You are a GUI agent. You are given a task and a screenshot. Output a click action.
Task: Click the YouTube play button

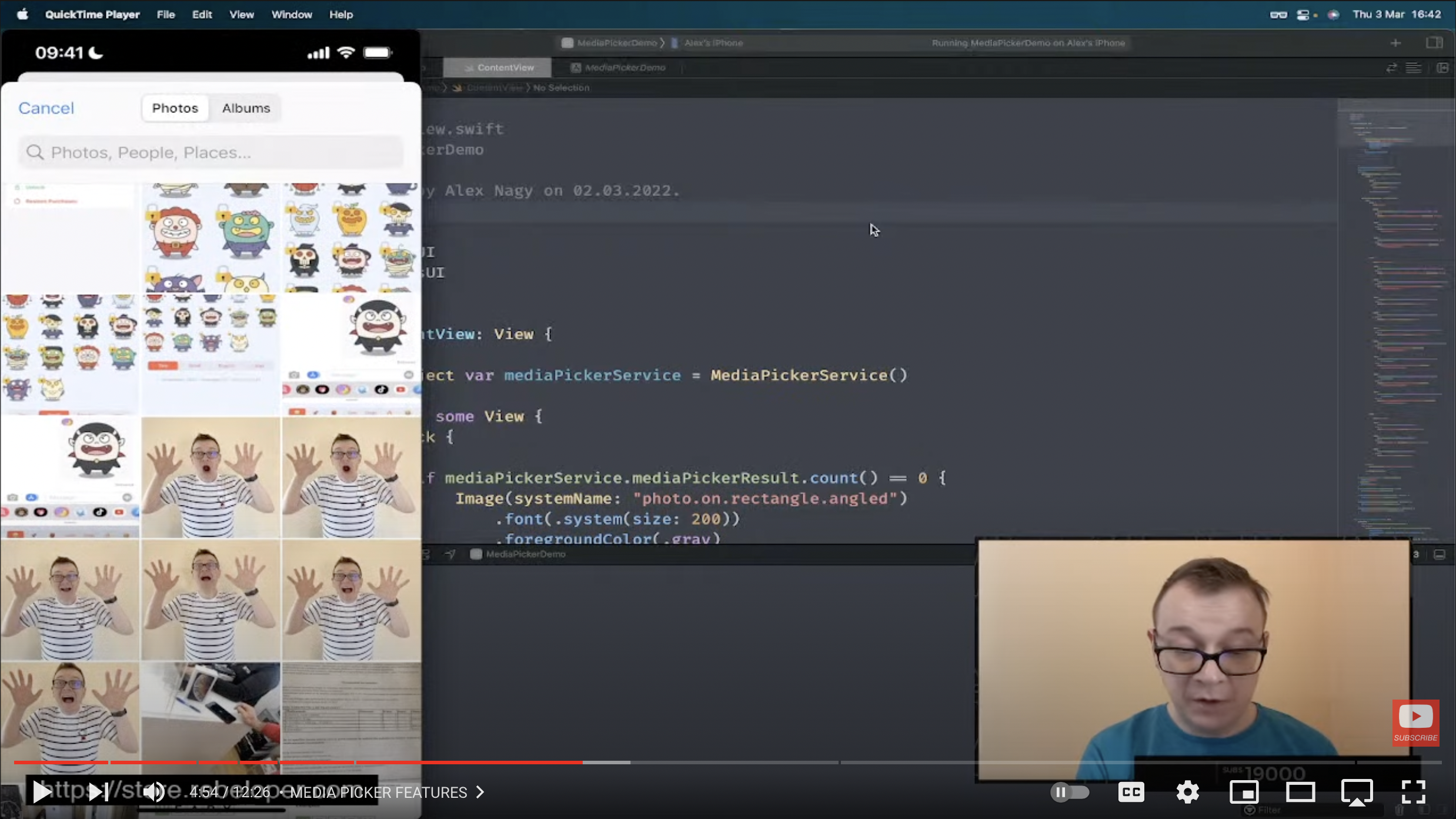[x=41, y=792]
